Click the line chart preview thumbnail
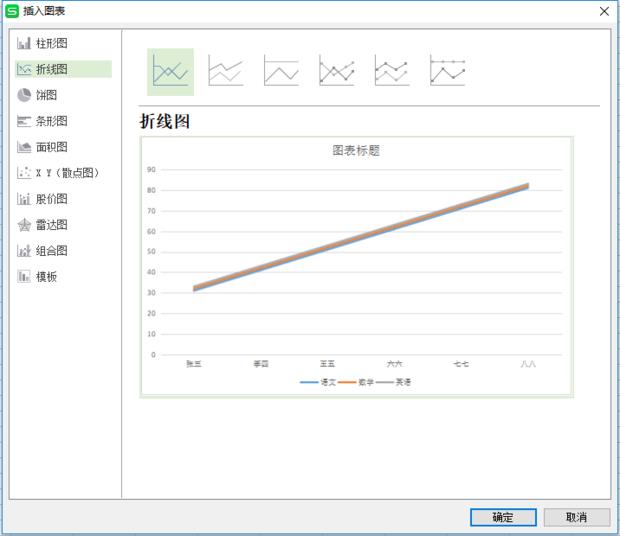The width and height of the screenshot is (620, 536). coord(356,267)
